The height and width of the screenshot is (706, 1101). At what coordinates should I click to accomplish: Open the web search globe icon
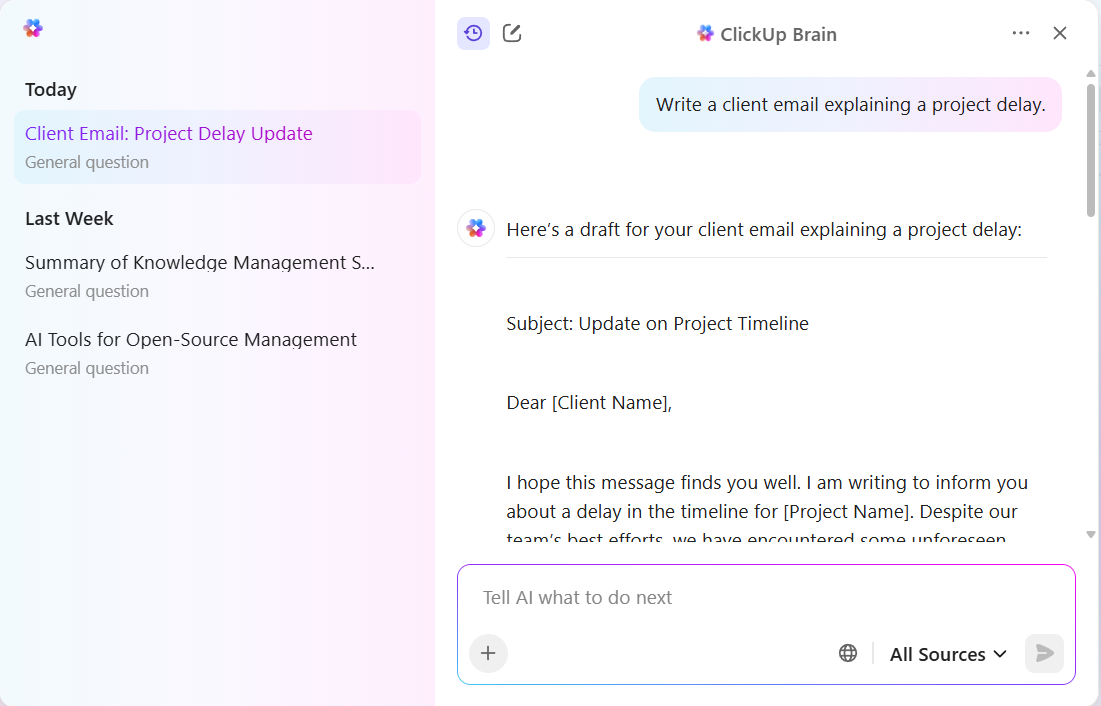[848, 652]
